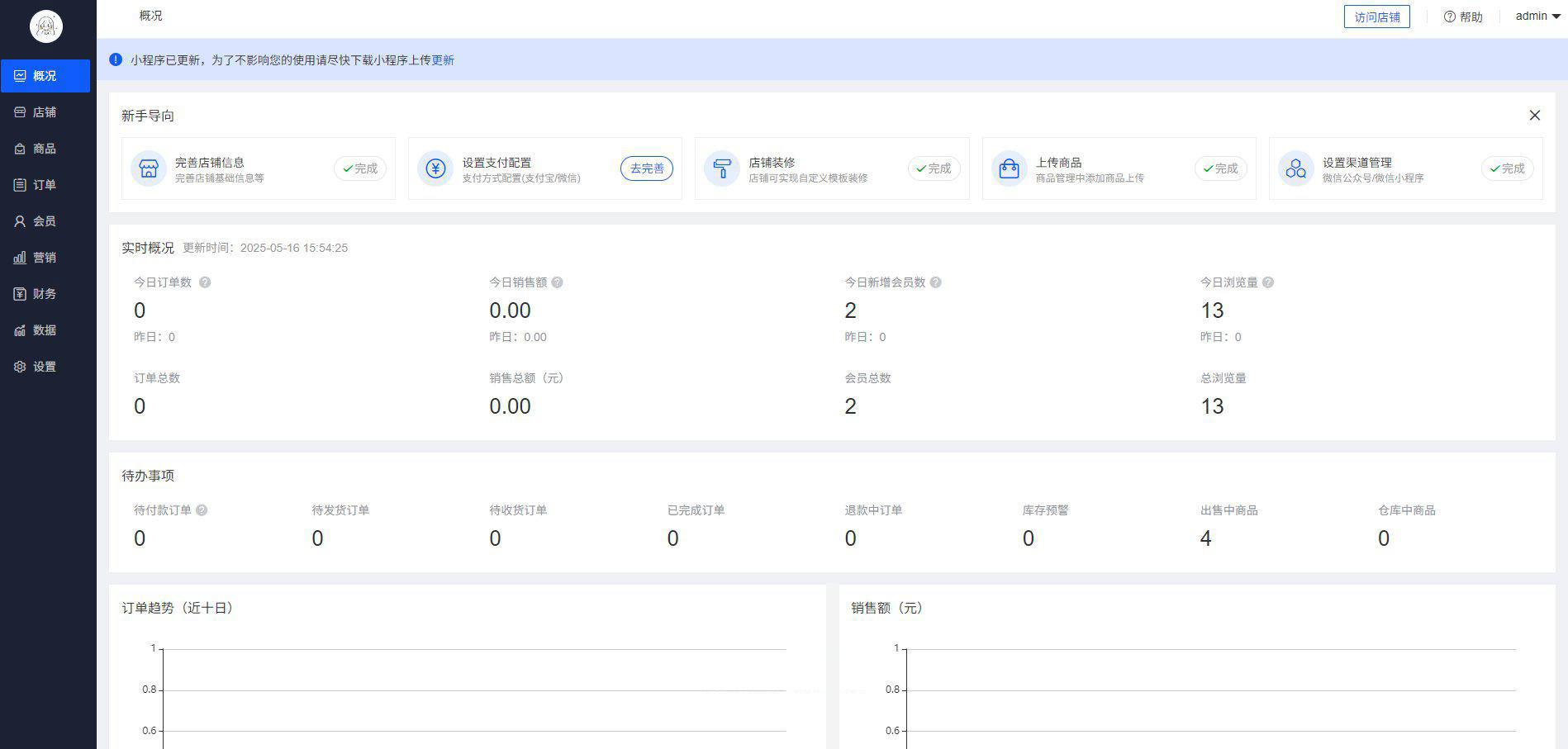Select 营销 from the sidebar

pos(45,258)
